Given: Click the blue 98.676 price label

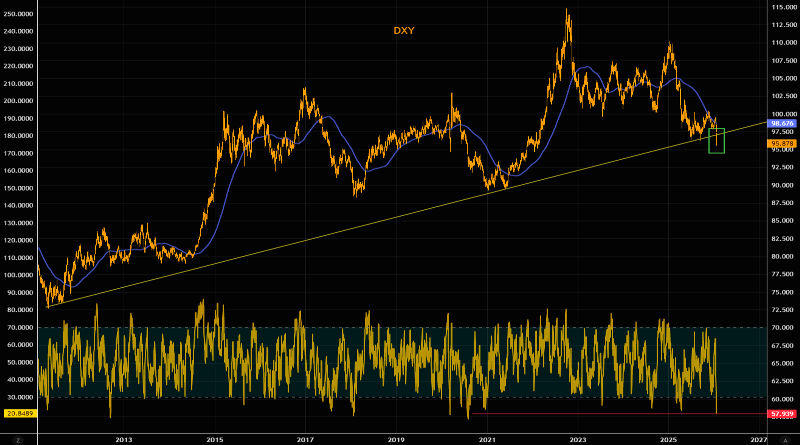Looking at the screenshot, I should click(x=782, y=122).
